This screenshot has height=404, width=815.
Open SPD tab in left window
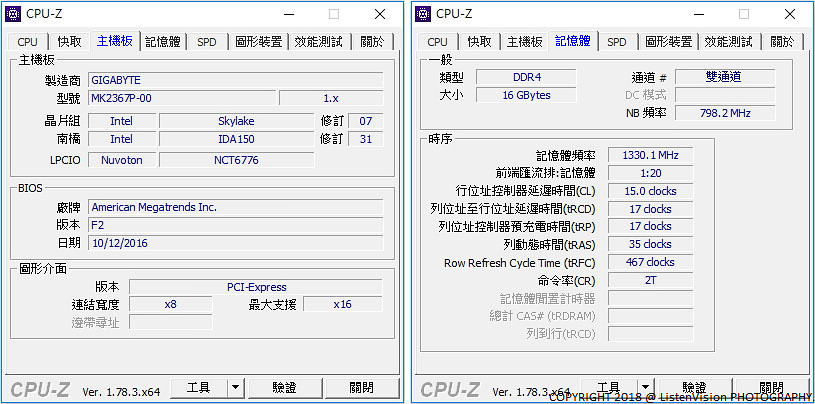(x=206, y=42)
